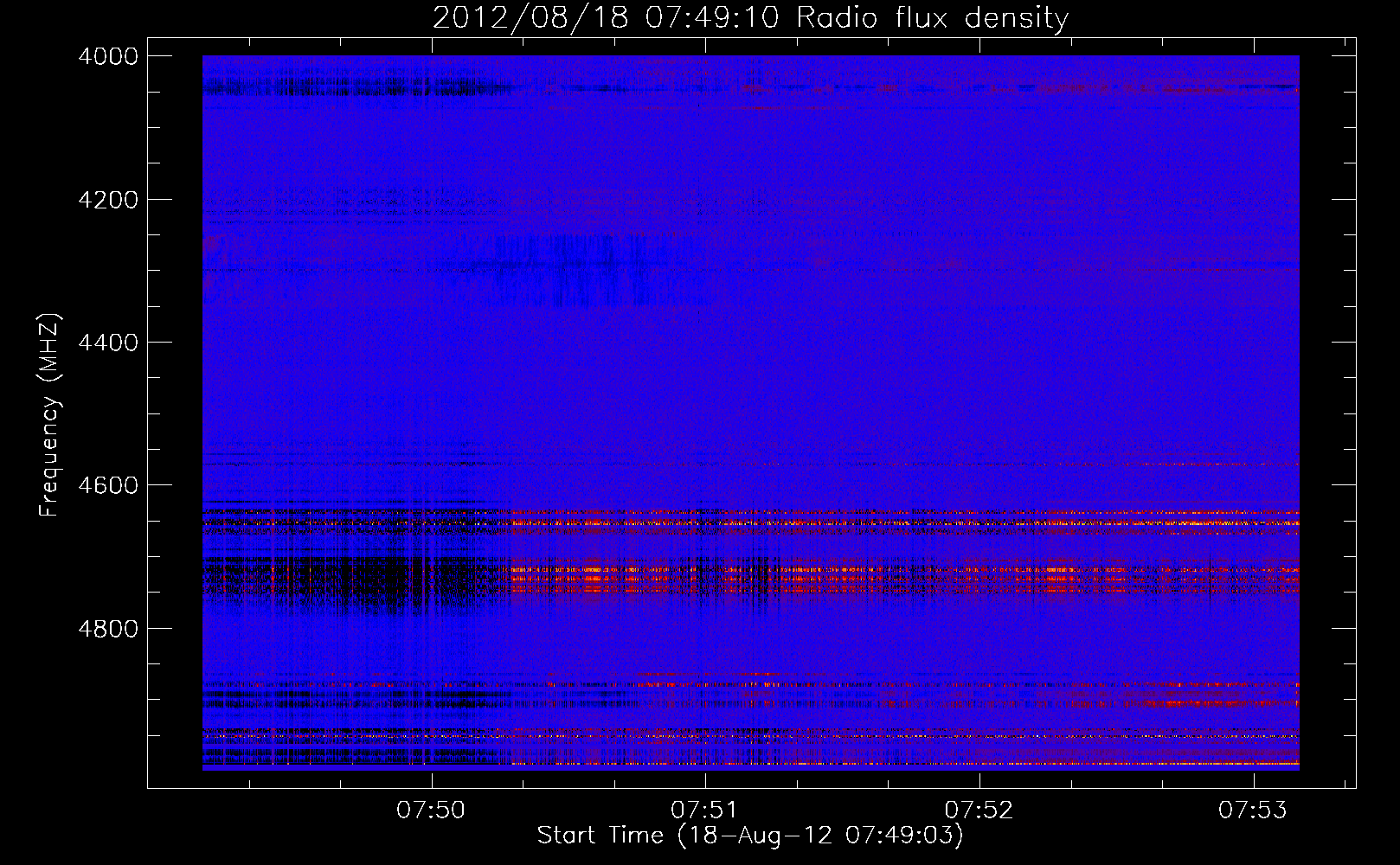Click the 07:52 time axis label

click(x=979, y=811)
